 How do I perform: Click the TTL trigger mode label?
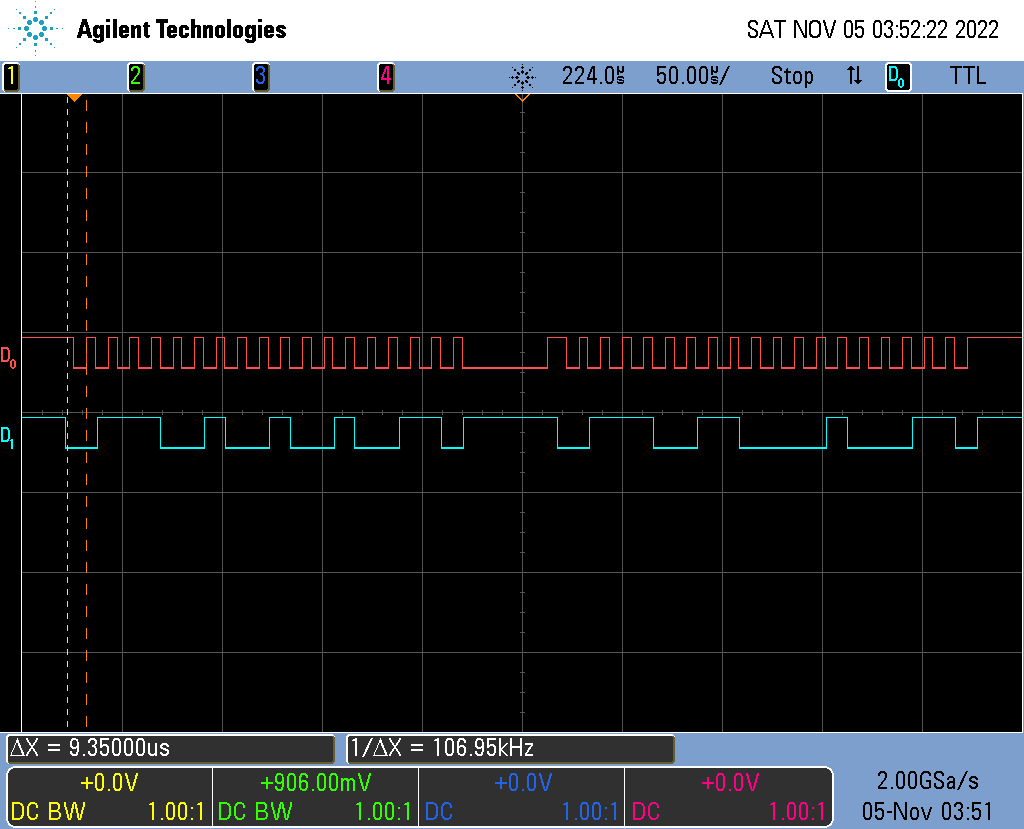point(967,76)
